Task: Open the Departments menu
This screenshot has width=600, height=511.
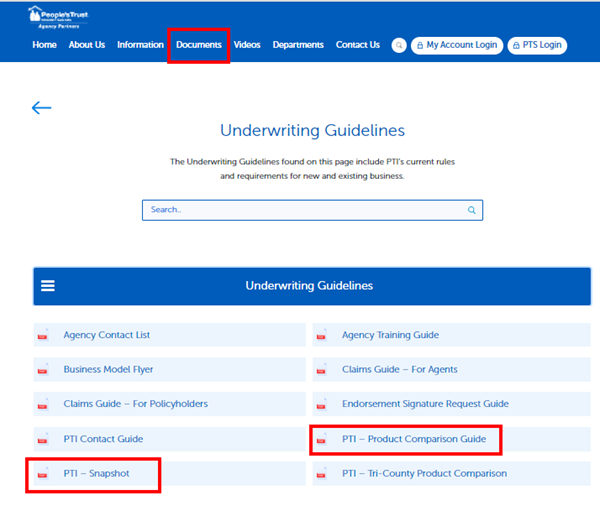Action: pyautogui.click(x=298, y=45)
